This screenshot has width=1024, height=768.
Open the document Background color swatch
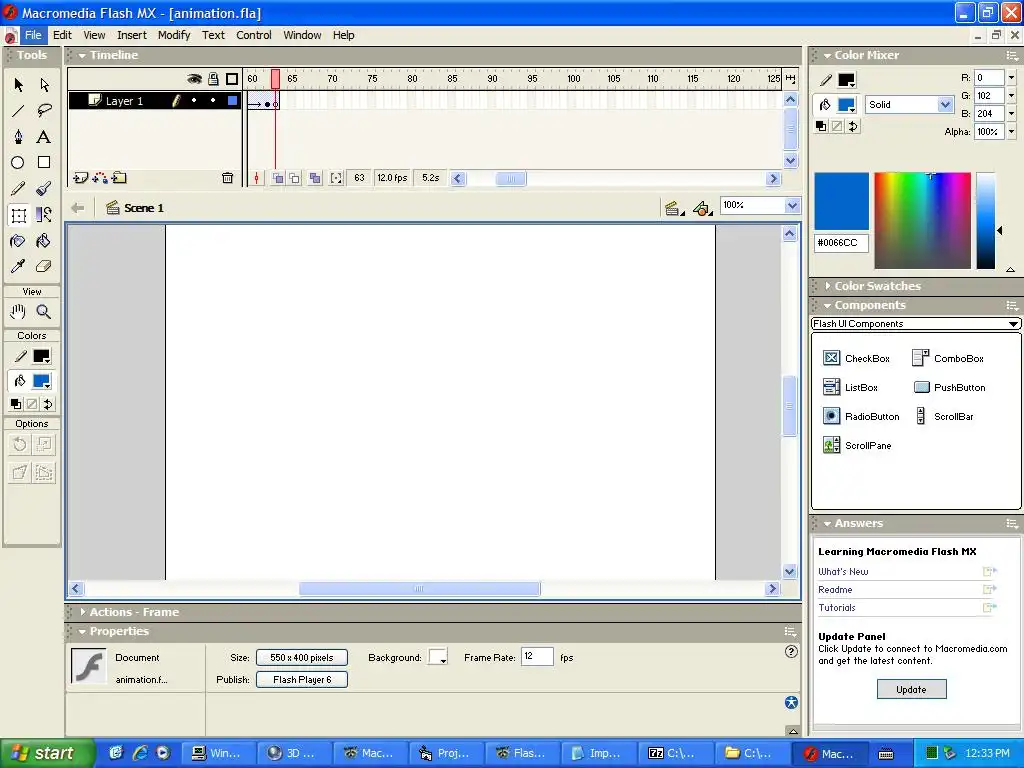[x=438, y=658]
